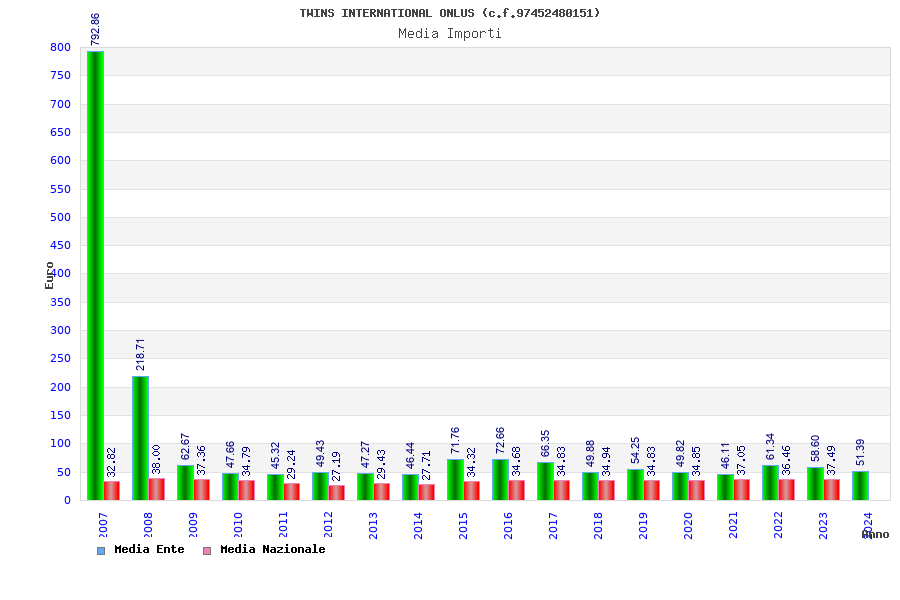Click the green 2008 bar valued 218.71

coord(140,438)
